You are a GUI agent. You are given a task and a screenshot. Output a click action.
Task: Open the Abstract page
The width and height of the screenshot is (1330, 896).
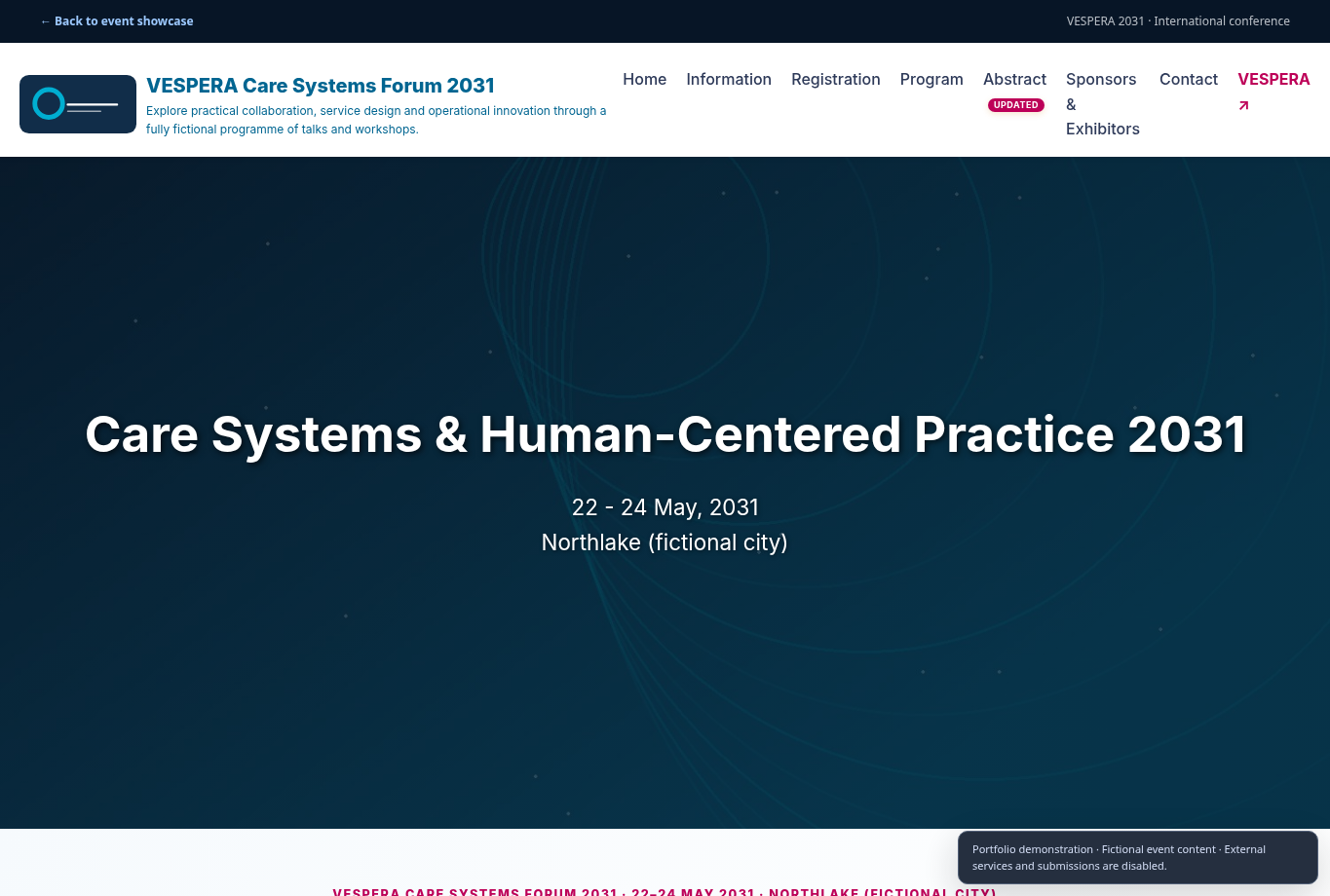[1014, 79]
